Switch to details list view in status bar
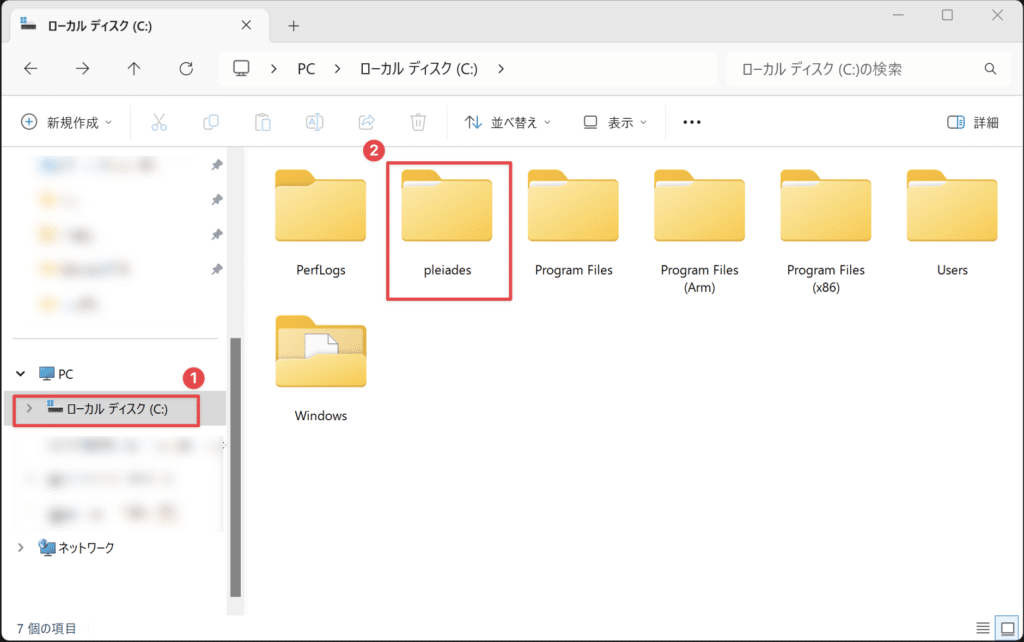 (x=984, y=627)
